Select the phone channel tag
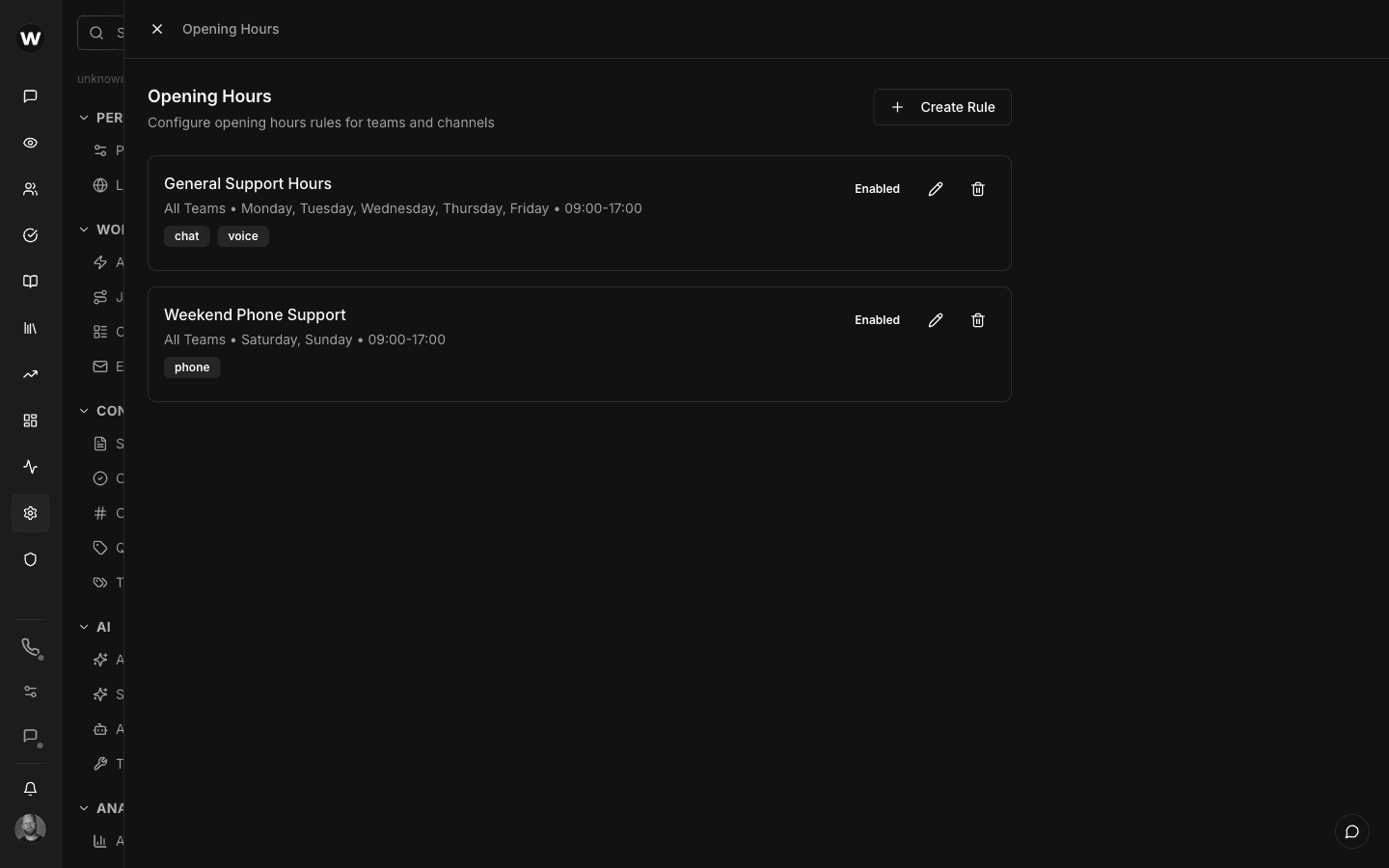 pos(192,367)
